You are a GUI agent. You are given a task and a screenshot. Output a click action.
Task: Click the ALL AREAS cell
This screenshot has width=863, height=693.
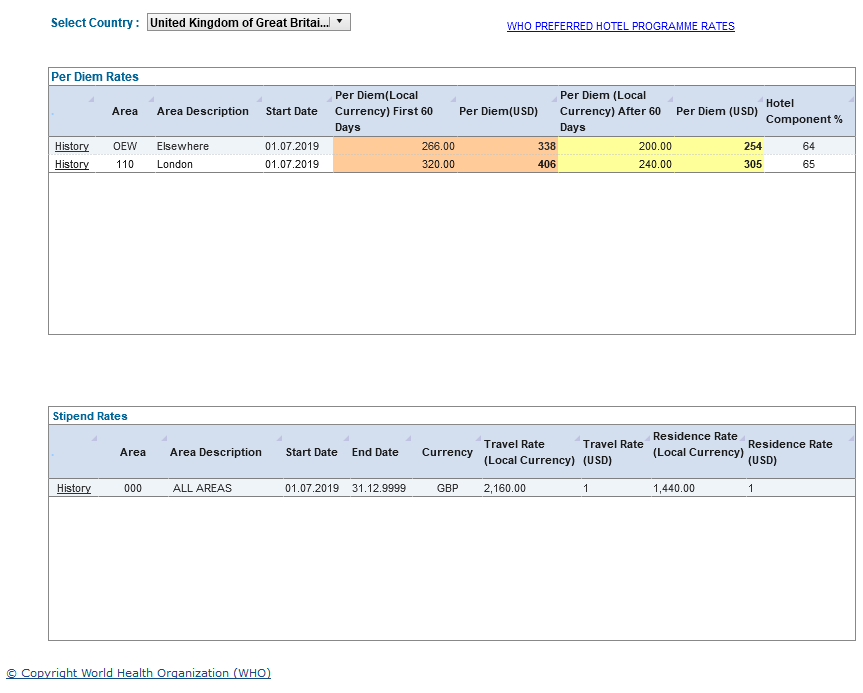[202, 488]
